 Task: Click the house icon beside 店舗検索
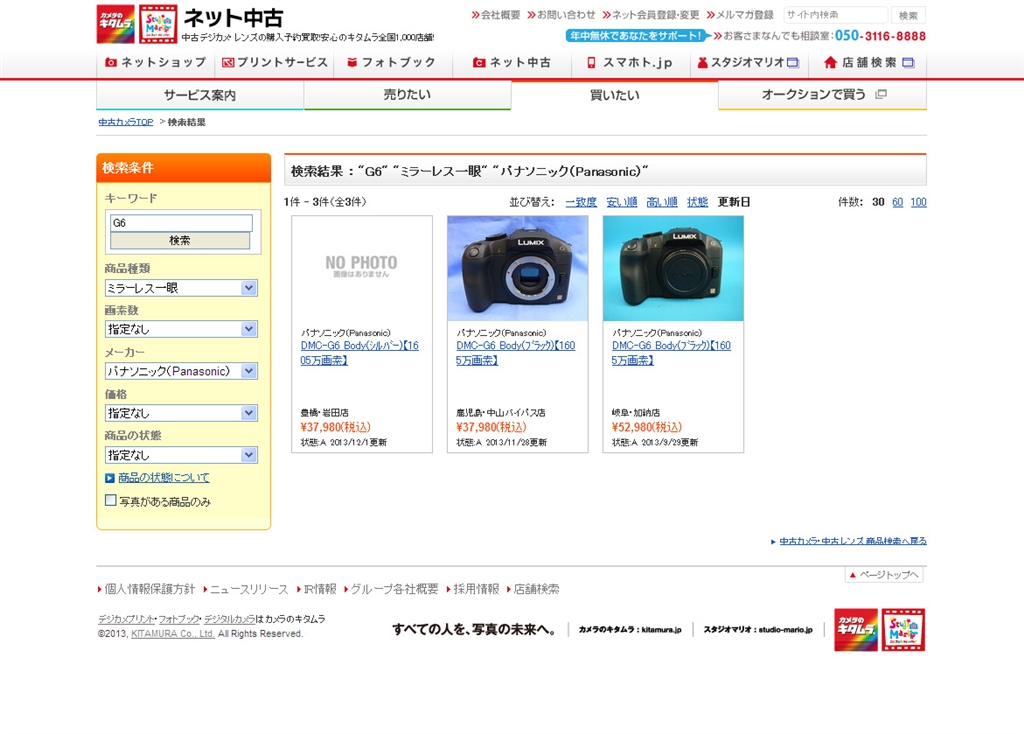830,63
